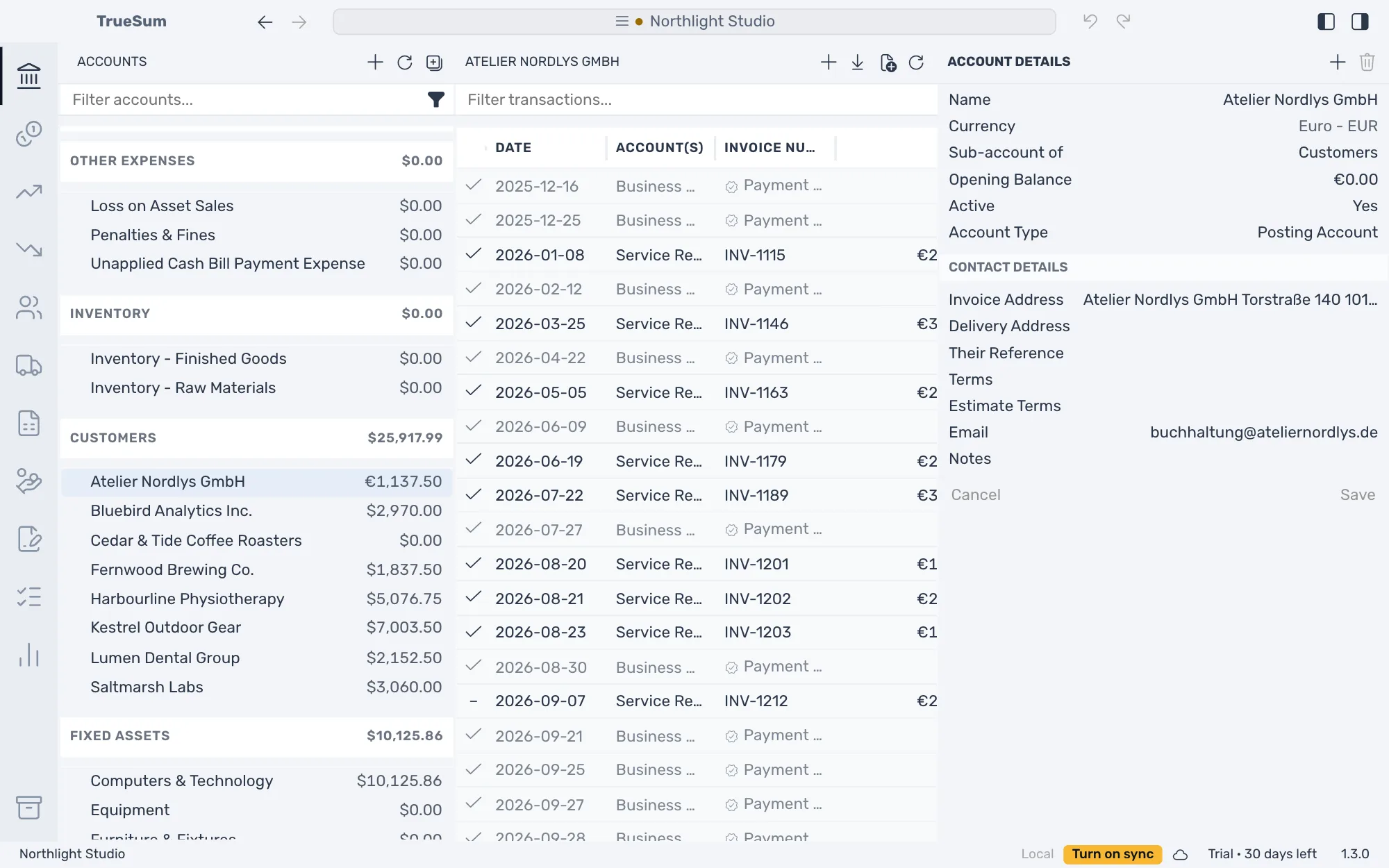The height and width of the screenshot is (868, 1389).
Task: Click in the Filter transactions field
Action: [x=697, y=100]
